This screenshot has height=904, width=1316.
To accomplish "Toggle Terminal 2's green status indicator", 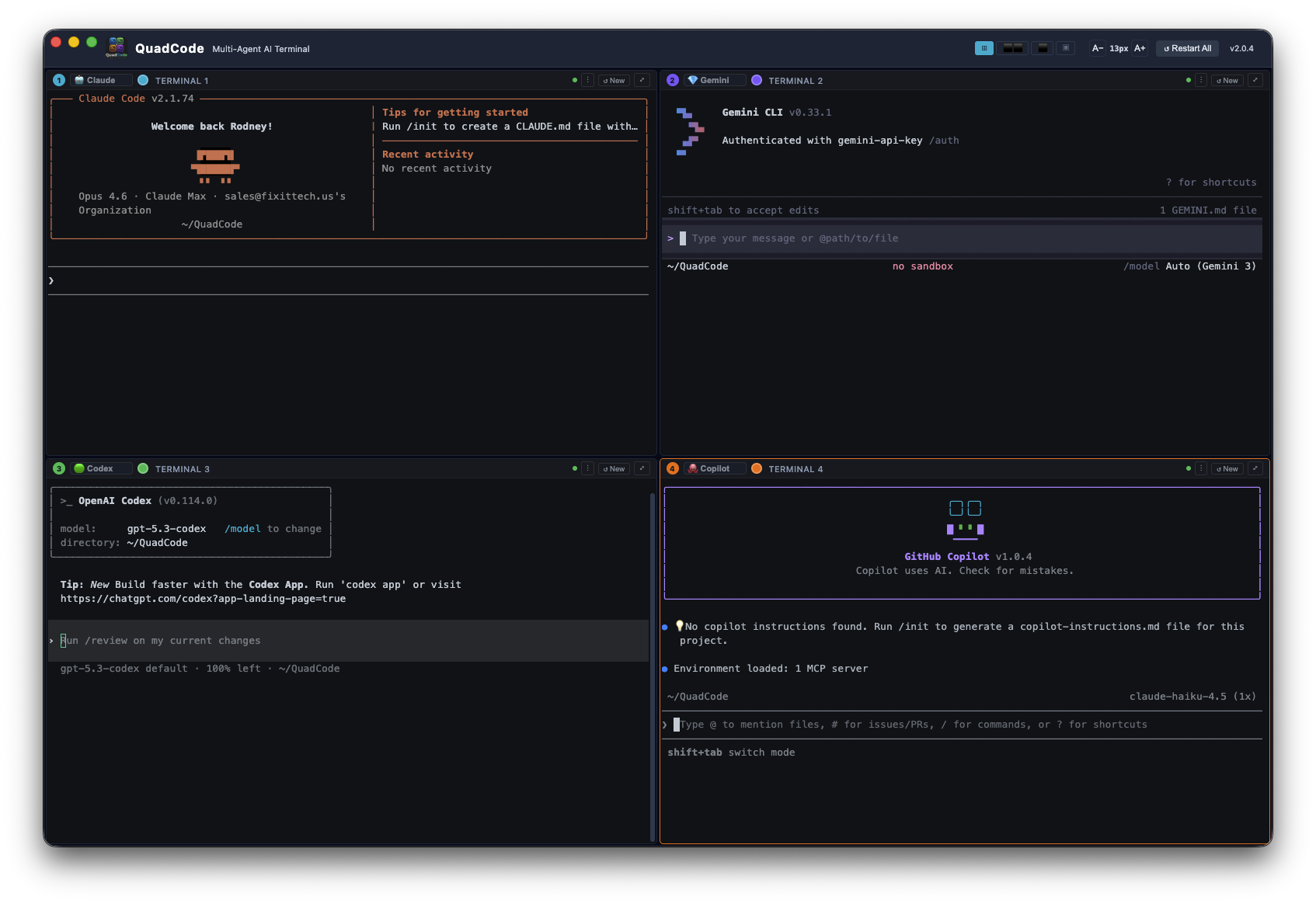I will pos(1188,80).
